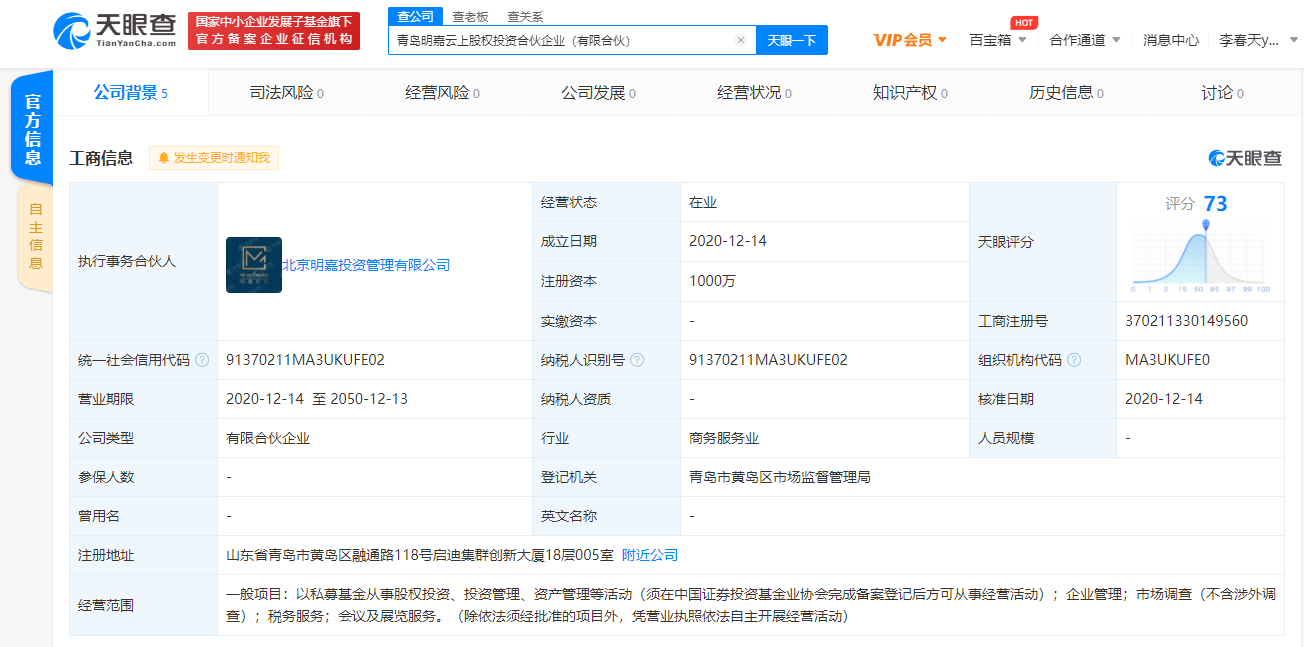Screen dimensions: 1304x647
Task: Click the 英文名称 label
Action: pyautogui.click(x=569, y=516)
